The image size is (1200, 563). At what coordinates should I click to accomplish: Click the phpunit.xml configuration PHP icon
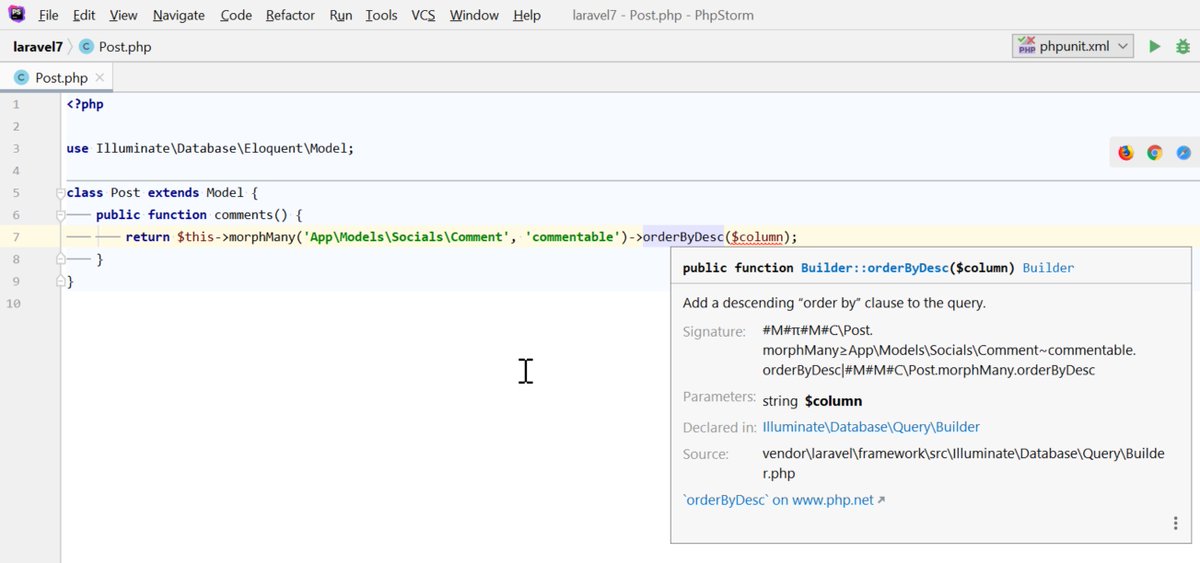[1026, 46]
